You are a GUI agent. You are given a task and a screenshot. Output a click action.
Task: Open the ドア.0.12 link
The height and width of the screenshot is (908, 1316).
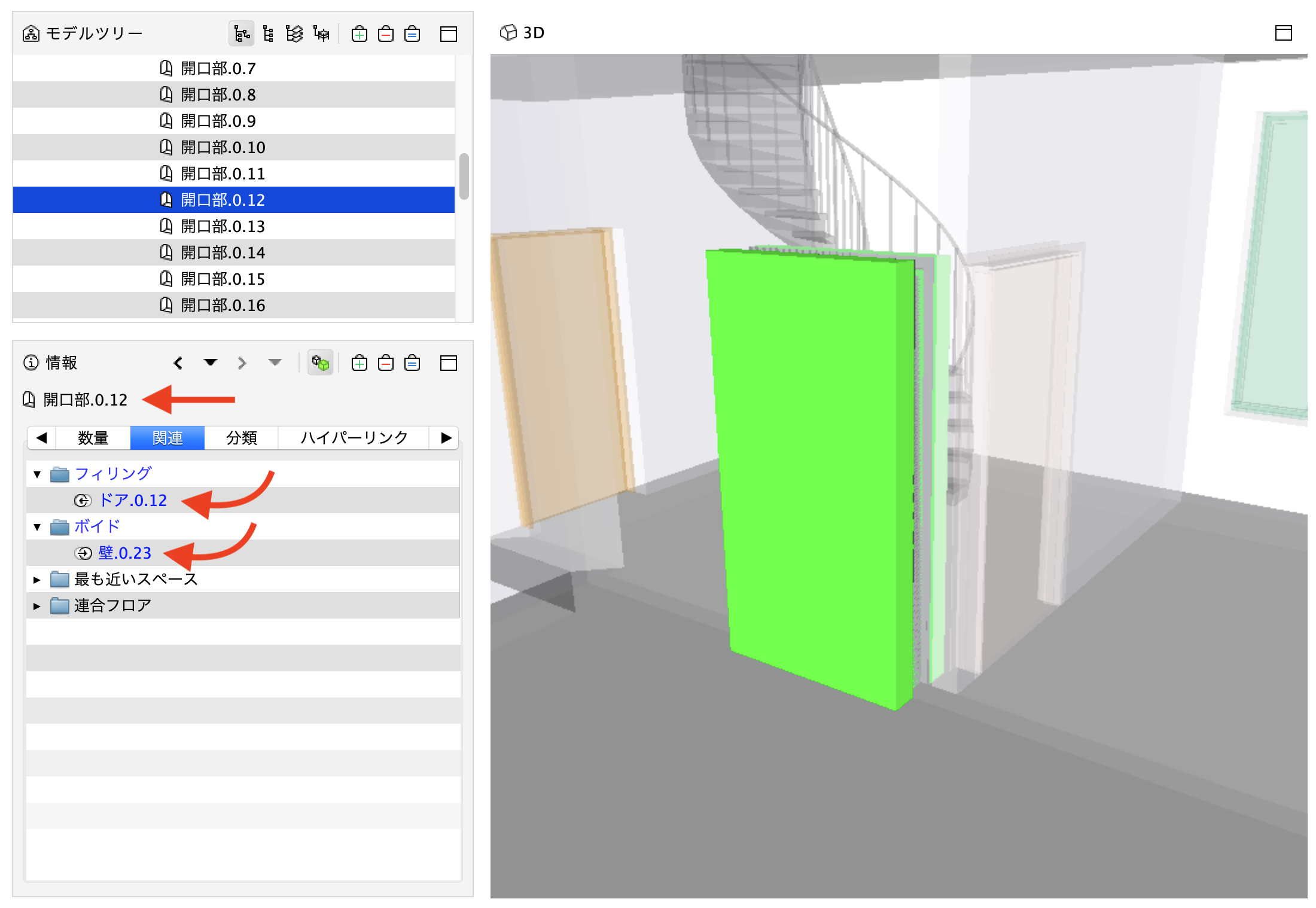(133, 500)
